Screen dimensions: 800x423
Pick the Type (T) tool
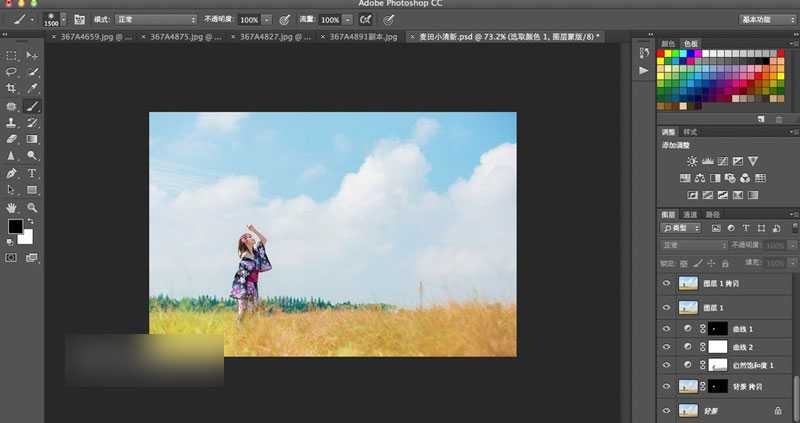[x=33, y=173]
